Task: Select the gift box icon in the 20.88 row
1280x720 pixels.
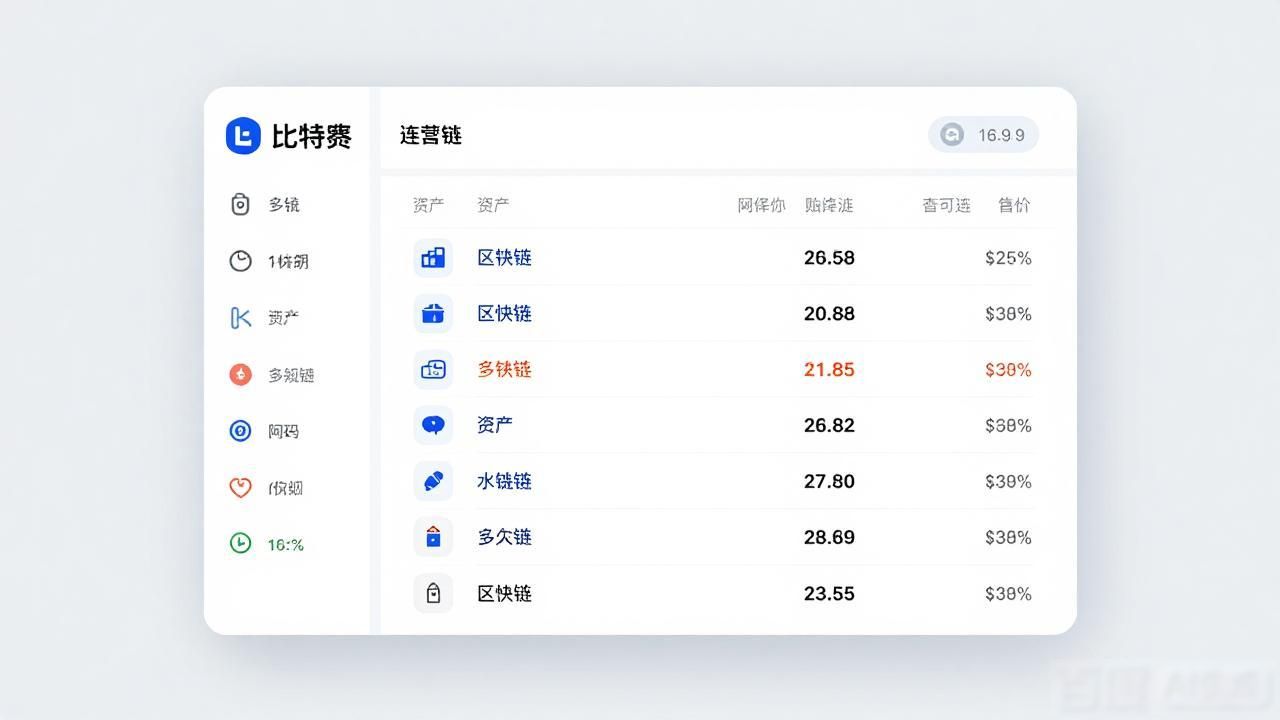Action: 433,314
